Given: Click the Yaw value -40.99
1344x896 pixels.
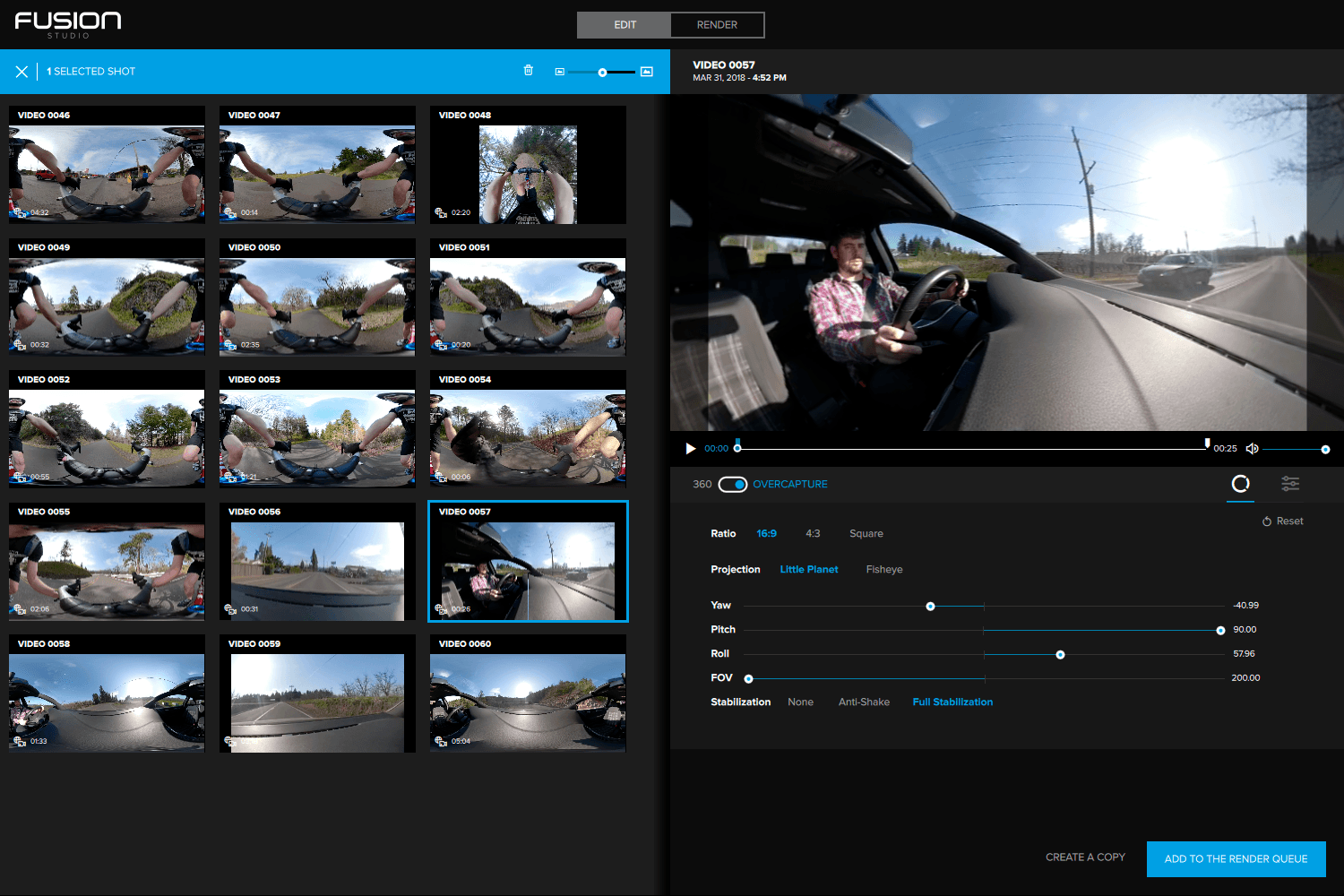Looking at the screenshot, I should pyautogui.click(x=1245, y=606).
